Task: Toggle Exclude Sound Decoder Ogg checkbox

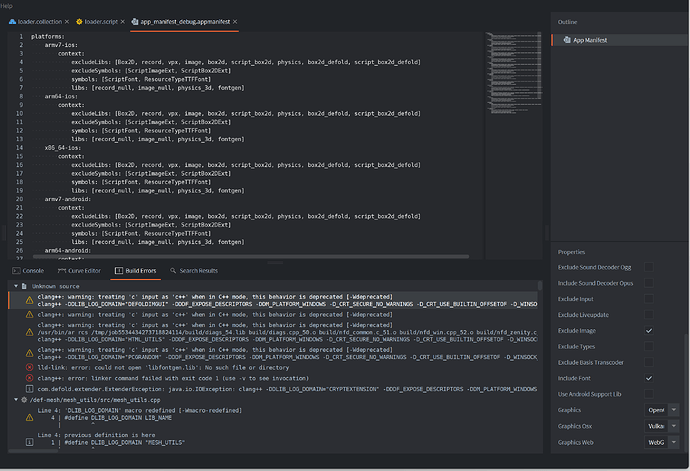Action: [649, 267]
